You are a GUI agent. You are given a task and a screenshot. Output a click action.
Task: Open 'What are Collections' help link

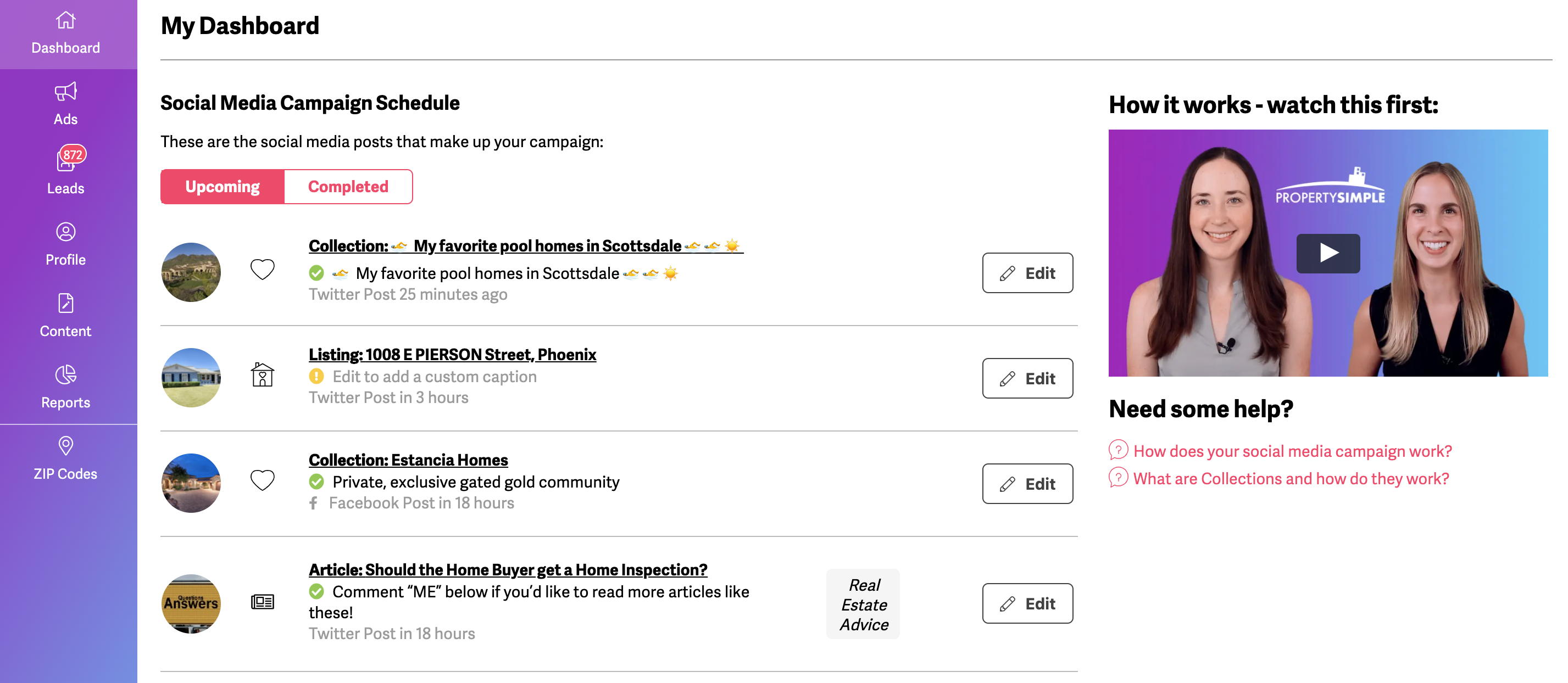(x=1291, y=479)
